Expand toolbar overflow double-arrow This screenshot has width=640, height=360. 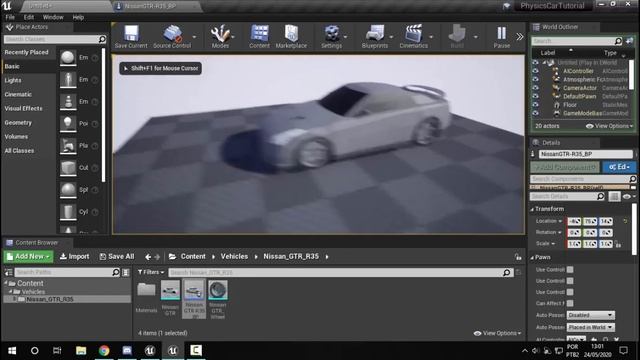520,36
